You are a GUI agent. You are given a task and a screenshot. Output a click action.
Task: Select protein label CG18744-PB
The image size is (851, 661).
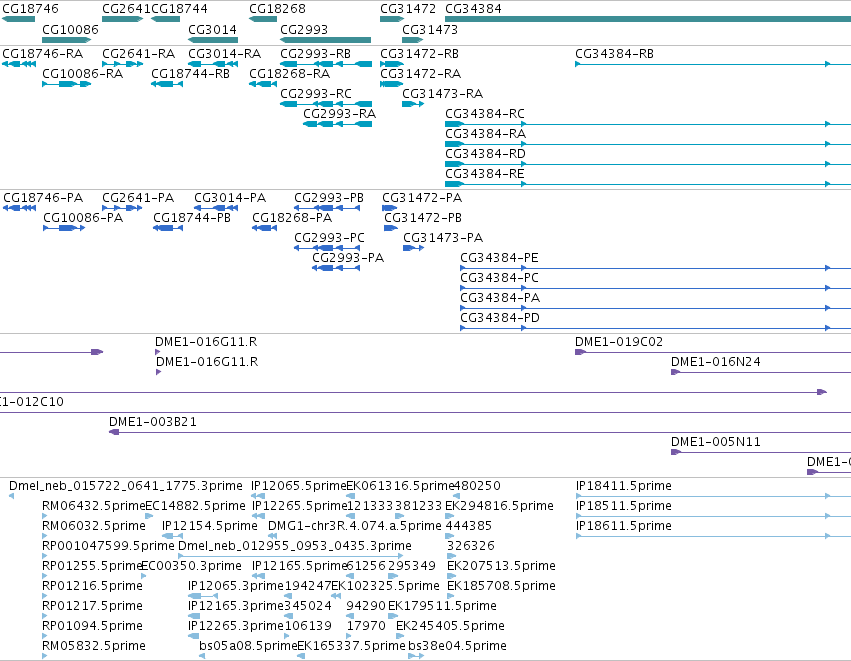(x=192, y=218)
